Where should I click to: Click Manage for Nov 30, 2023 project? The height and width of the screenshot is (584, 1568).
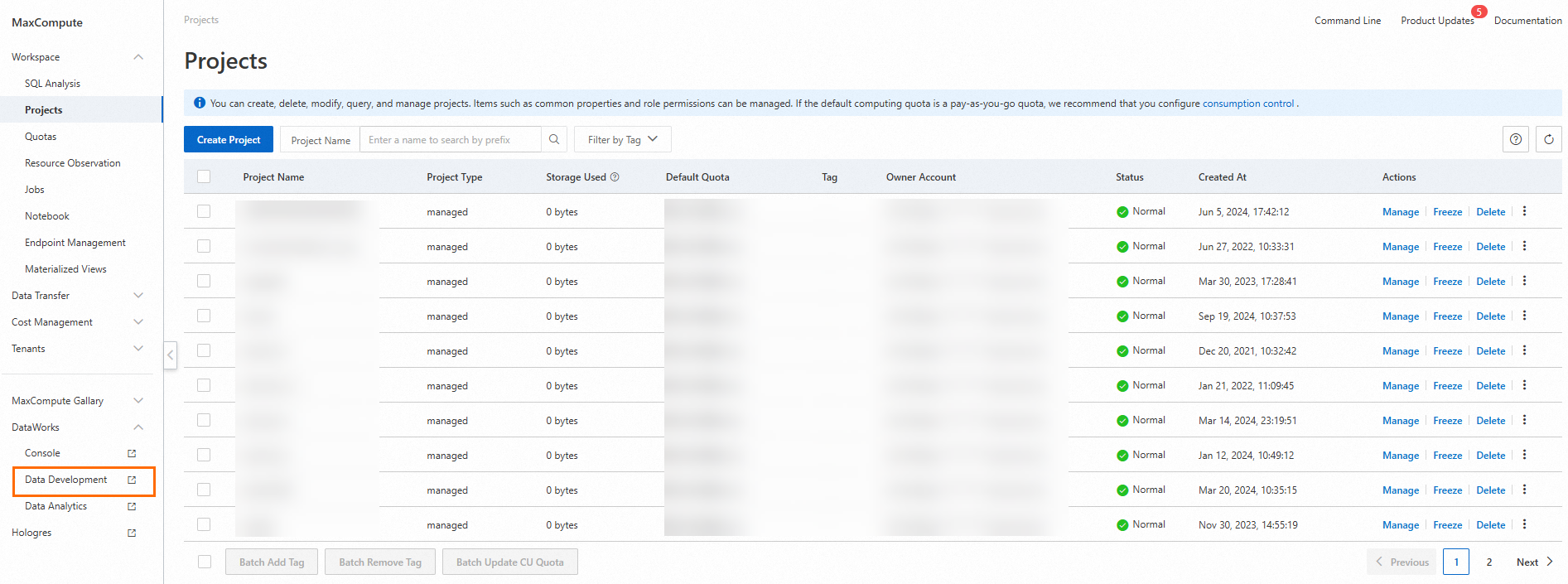coord(1401,525)
